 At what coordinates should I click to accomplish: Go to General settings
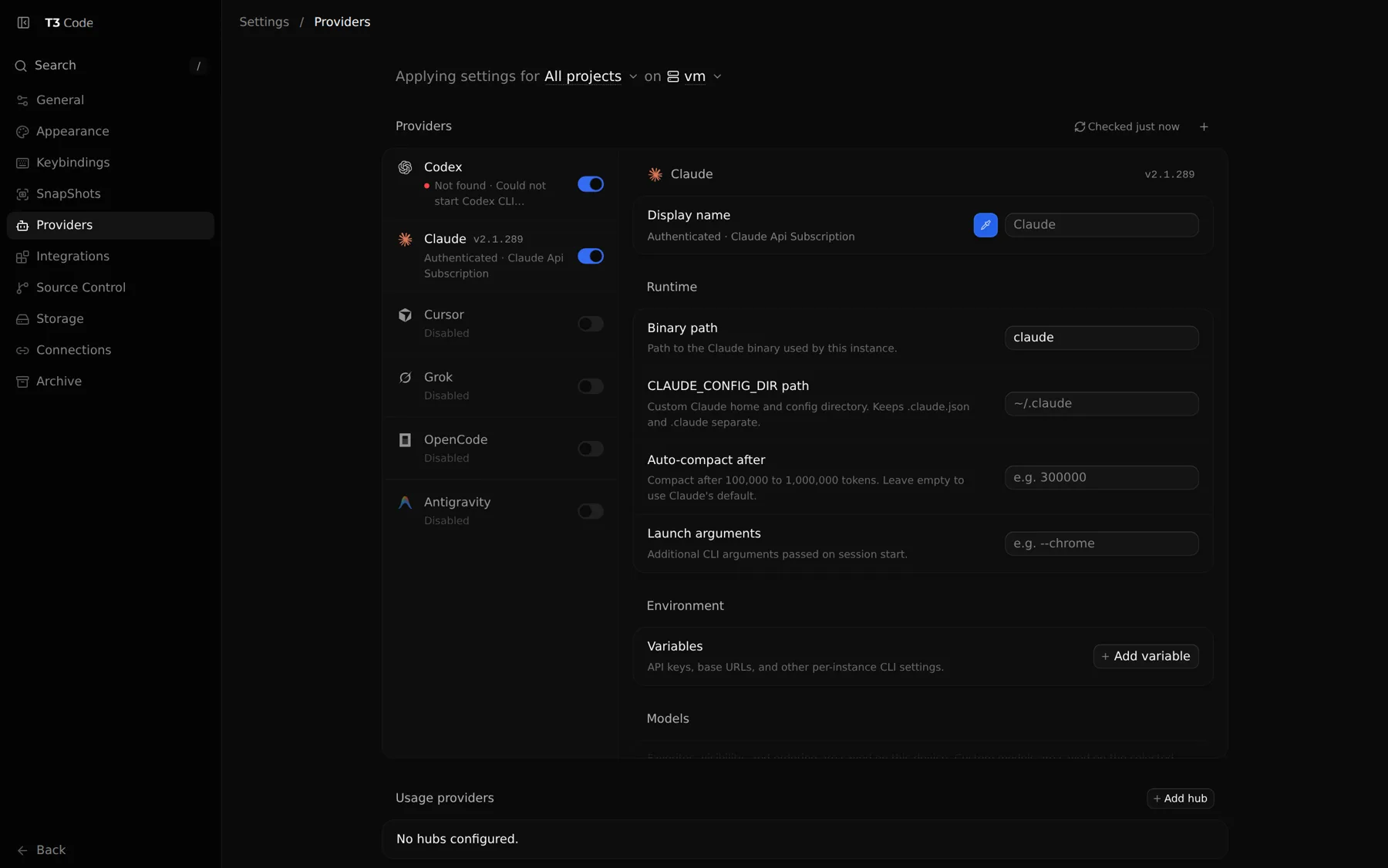110,100
